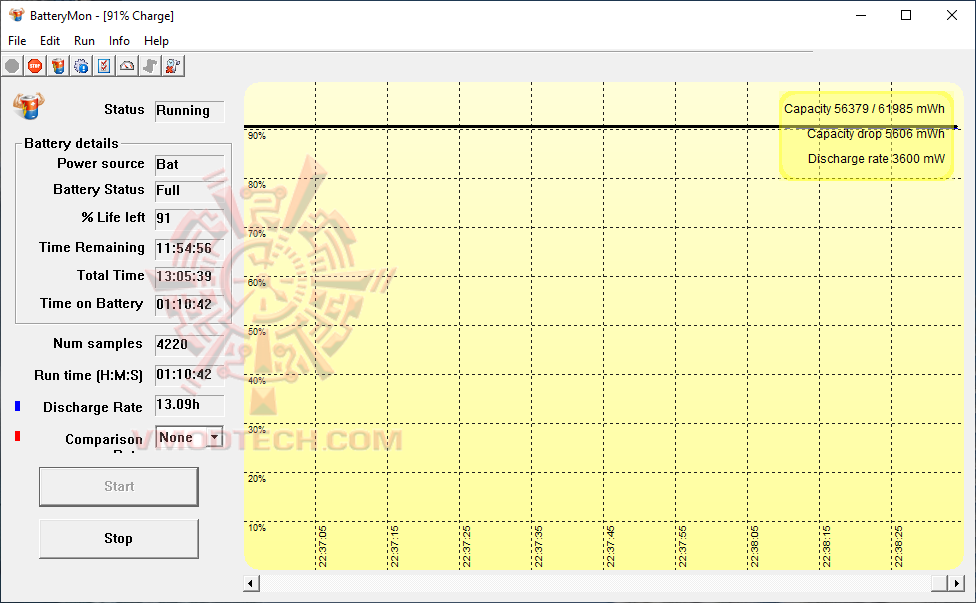
Task: Click the Discharge rate 3600 mW text
Action: [x=876, y=159]
